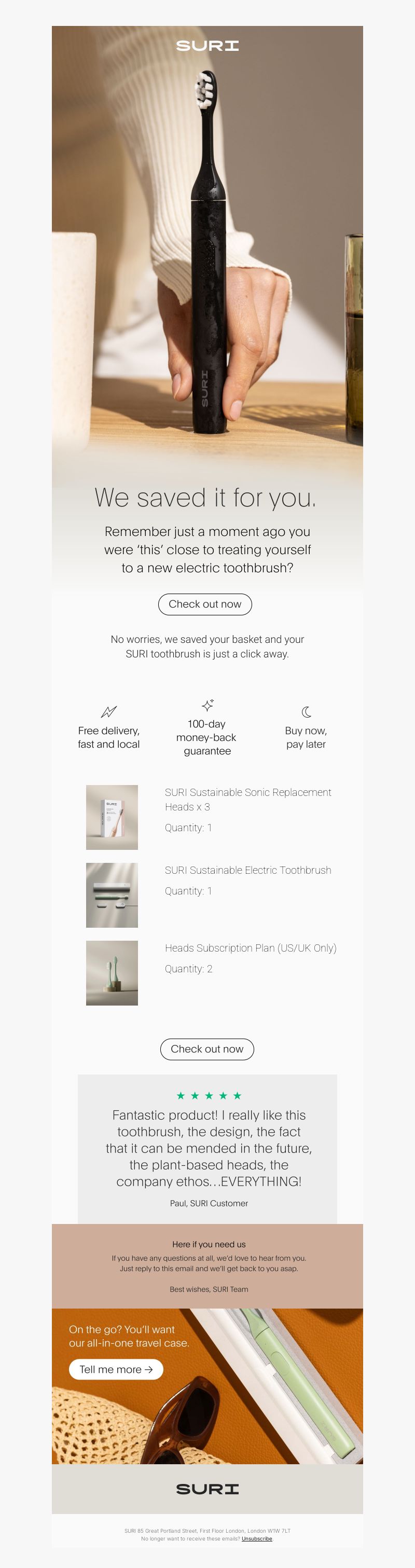Open the Electric Toothbrush product thumbnail
Screen dimensions: 415x1568
click(112, 896)
